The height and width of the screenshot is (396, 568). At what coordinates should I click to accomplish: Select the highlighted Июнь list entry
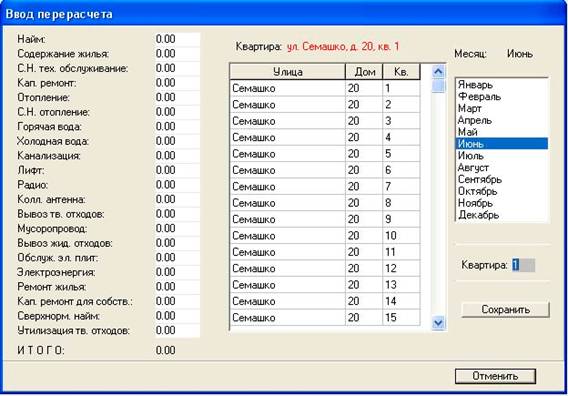pyautogui.click(x=501, y=144)
